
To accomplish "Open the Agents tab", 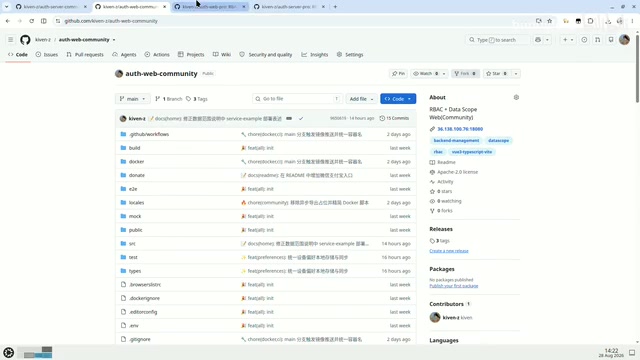I will click(124, 54).
